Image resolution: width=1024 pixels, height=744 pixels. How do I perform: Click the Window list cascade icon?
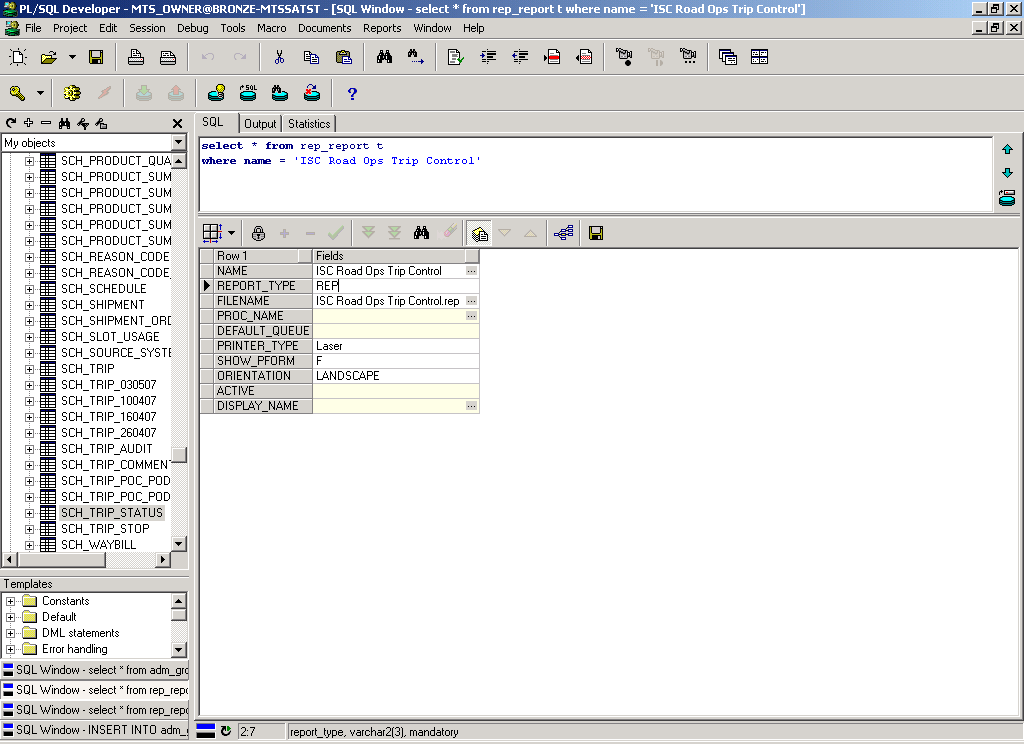[728, 57]
